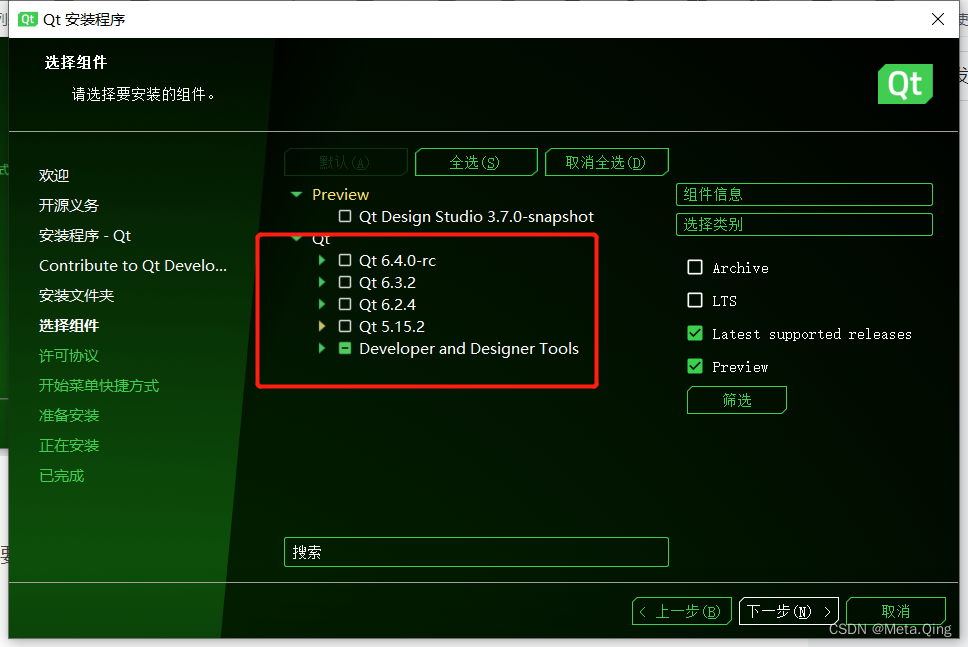The height and width of the screenshot is (647, 968).
Task: Select the 已完成 step in sidebar
Action: (61, 476)
